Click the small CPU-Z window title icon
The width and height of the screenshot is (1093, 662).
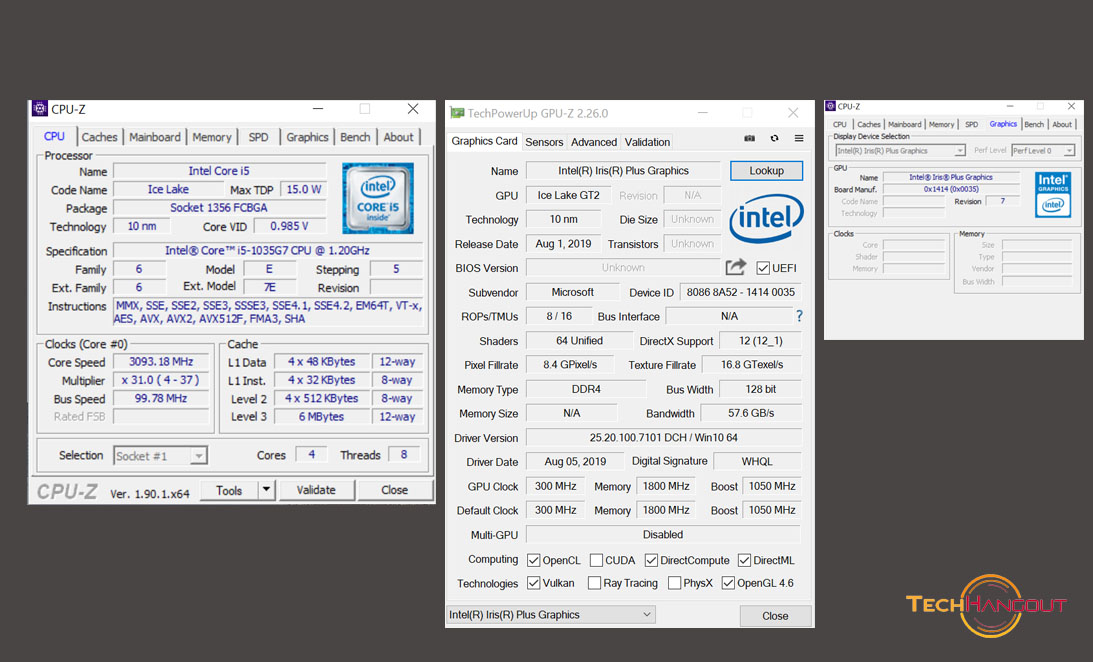tap(830, 106)
